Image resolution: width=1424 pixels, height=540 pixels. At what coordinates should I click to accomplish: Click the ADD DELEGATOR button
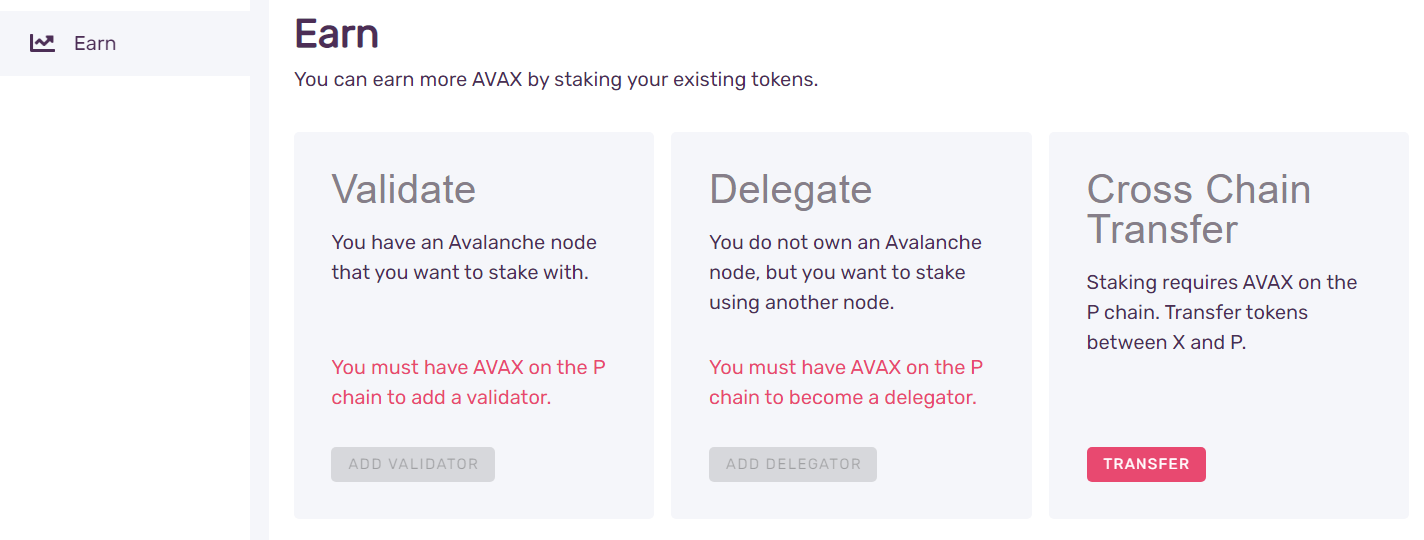(792, 464)
